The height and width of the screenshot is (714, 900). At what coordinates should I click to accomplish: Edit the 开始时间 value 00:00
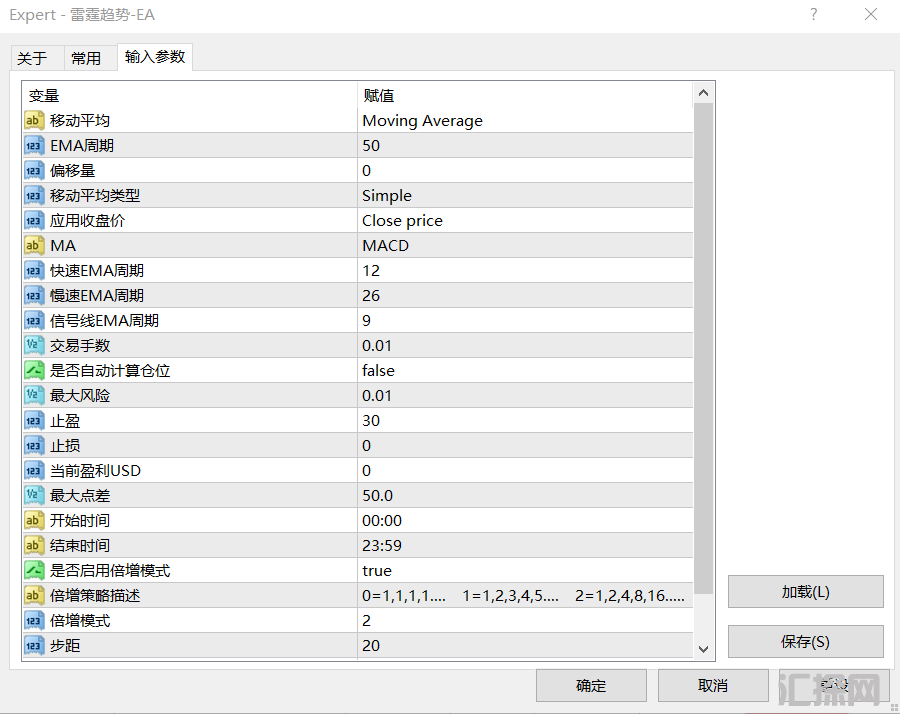525,521
